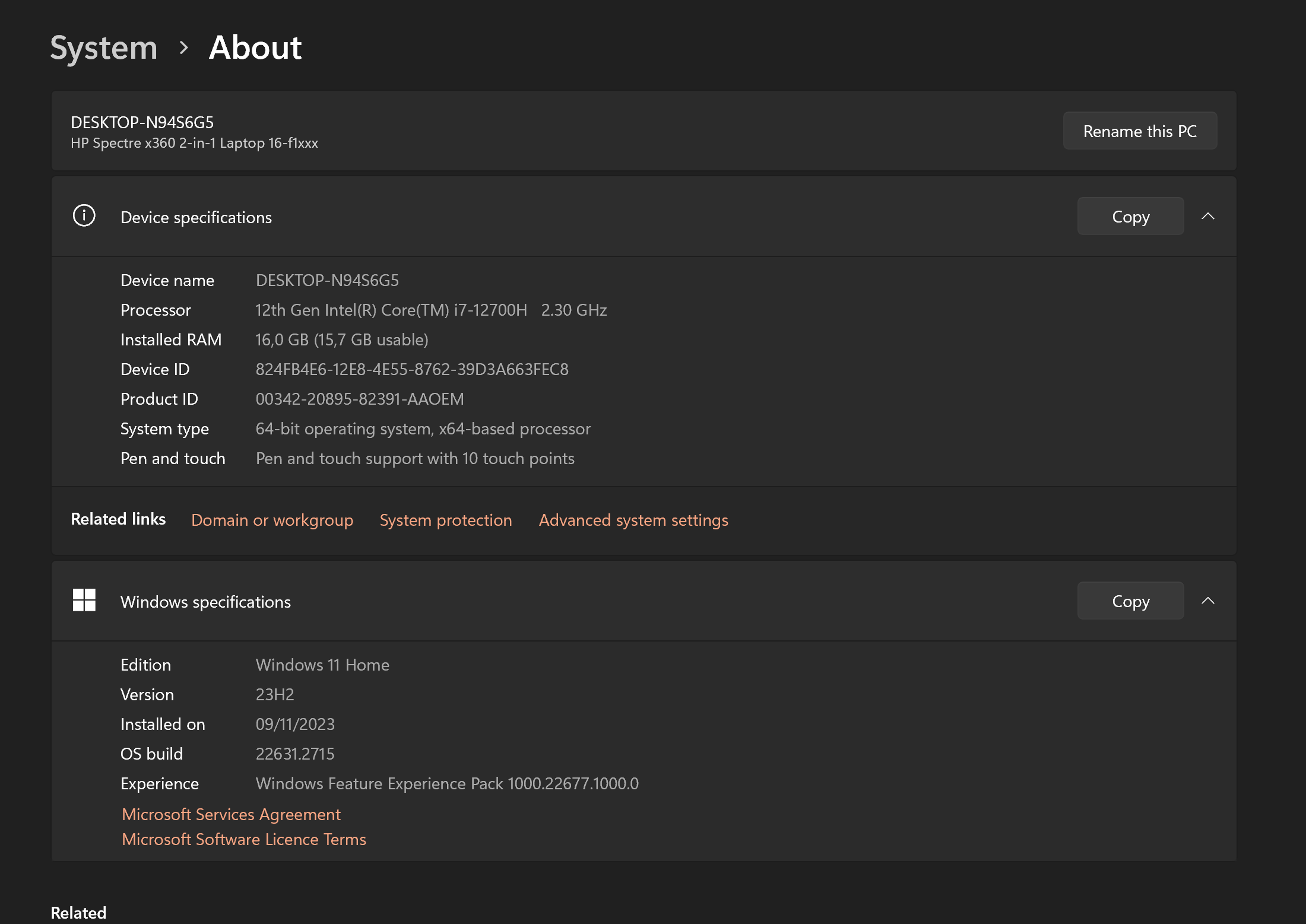Copy the Device specifications
The height and width of the screenshot is (924, 1306).
pos(1130,216)
